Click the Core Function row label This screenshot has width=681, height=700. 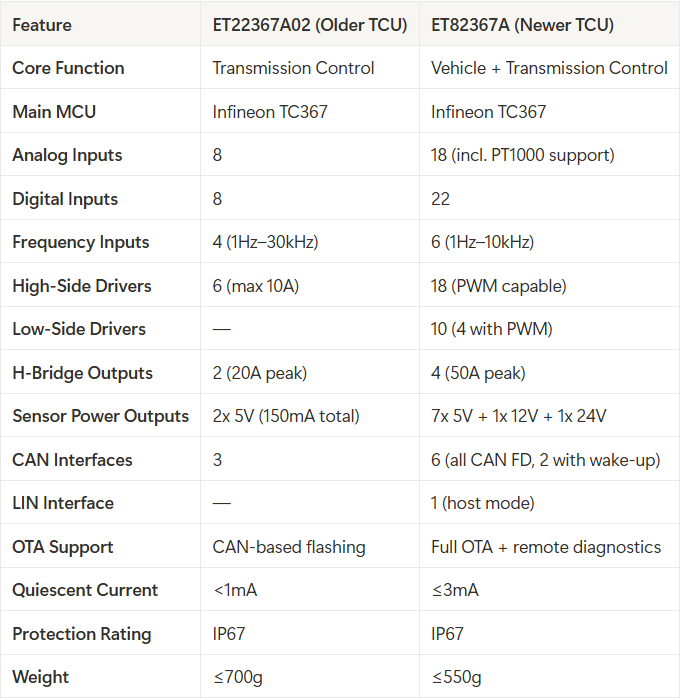68,68
